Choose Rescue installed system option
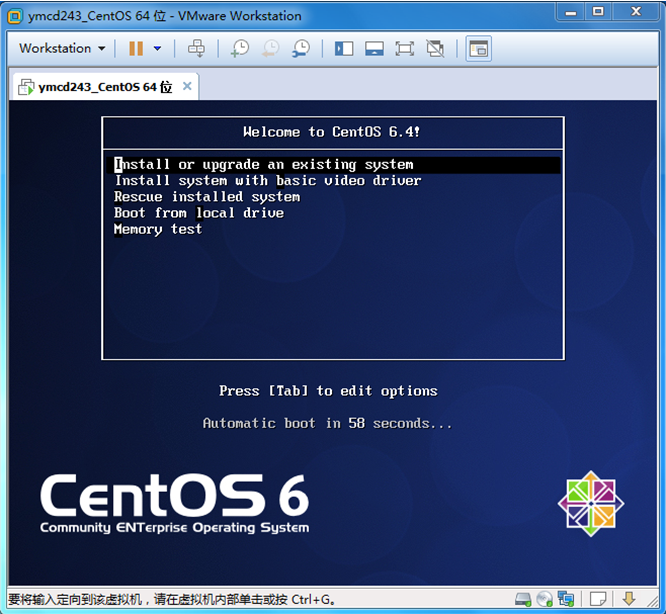 pos(207,197)
